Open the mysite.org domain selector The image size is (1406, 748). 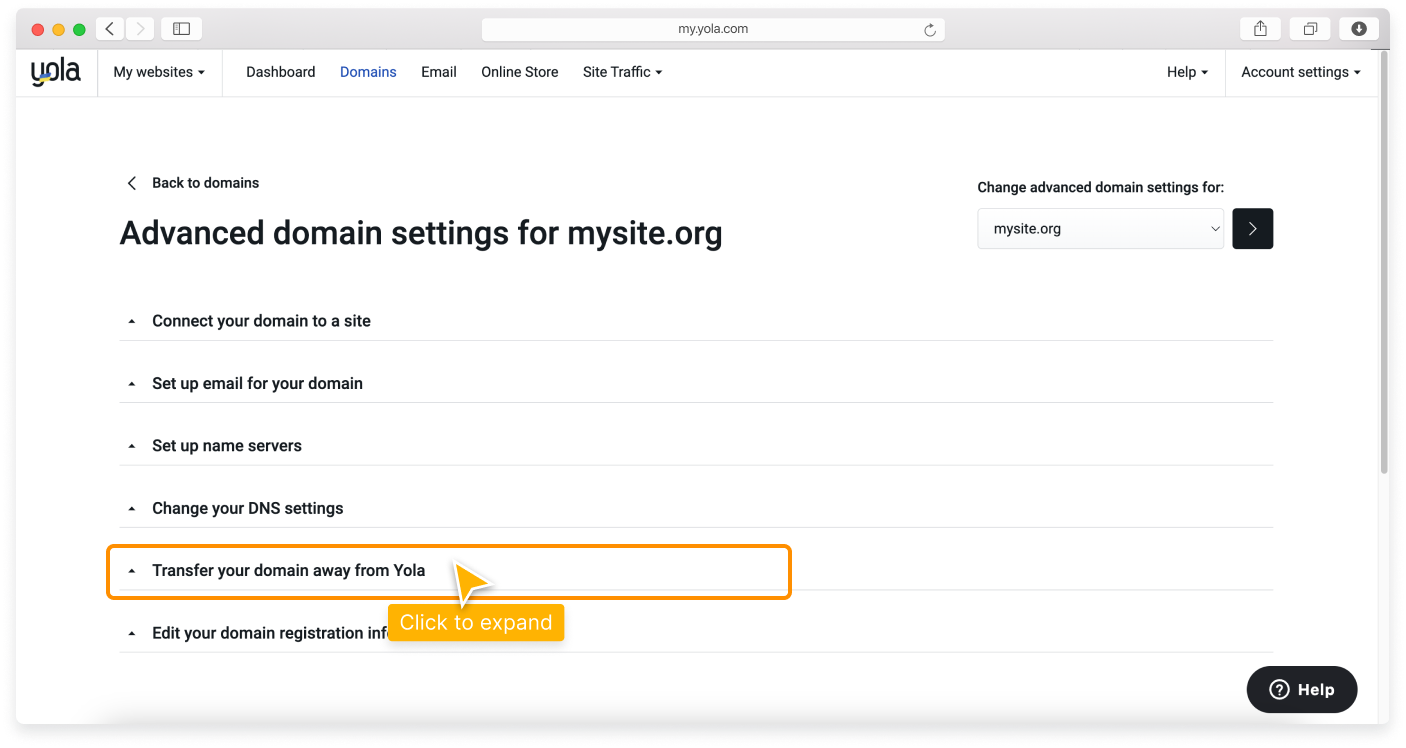pyautogui.click(x=1100, y=228)
